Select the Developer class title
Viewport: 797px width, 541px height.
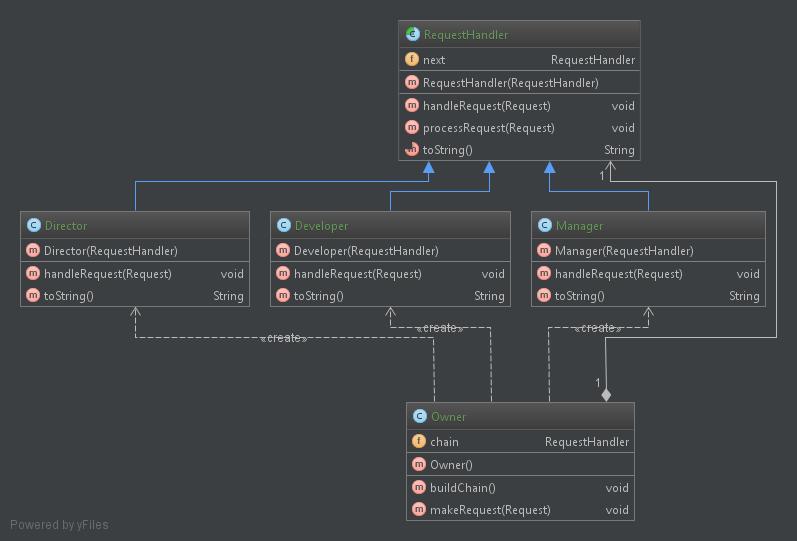point(321,225)
